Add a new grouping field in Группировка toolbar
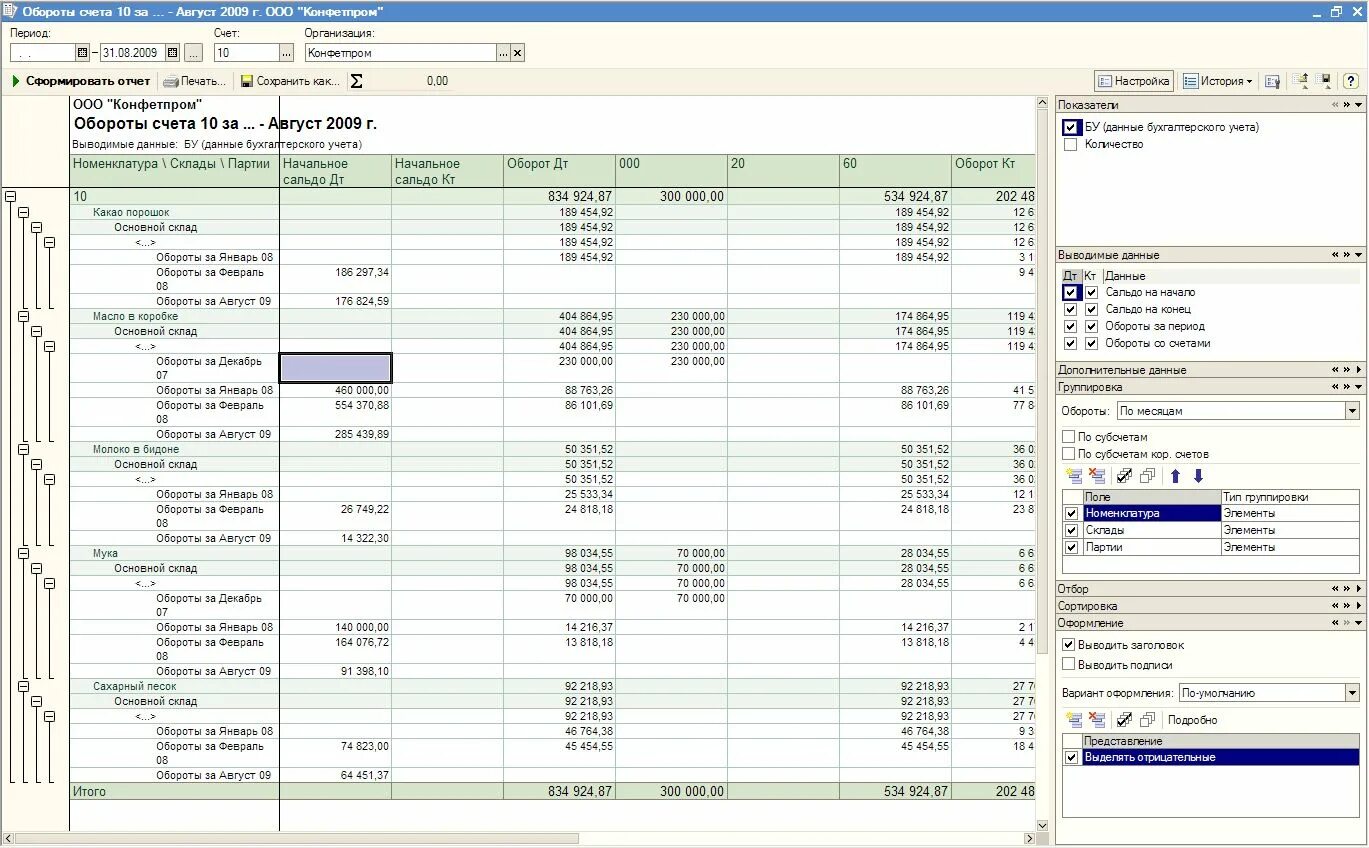Screen dimensions: 1369x848 coord(1074,477)
